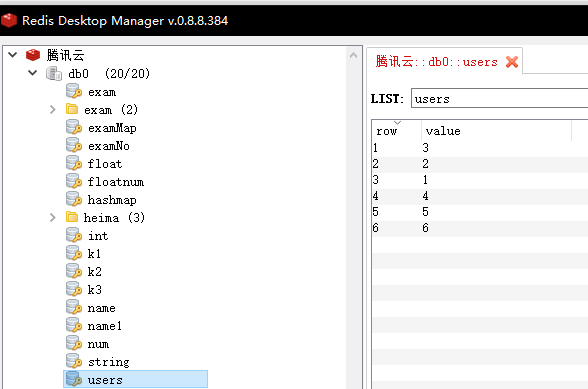The width and height of the screenshot is (588, 389).
Task: Collapse the 腾讯云 connection node
Action: [x=13, y=55]
